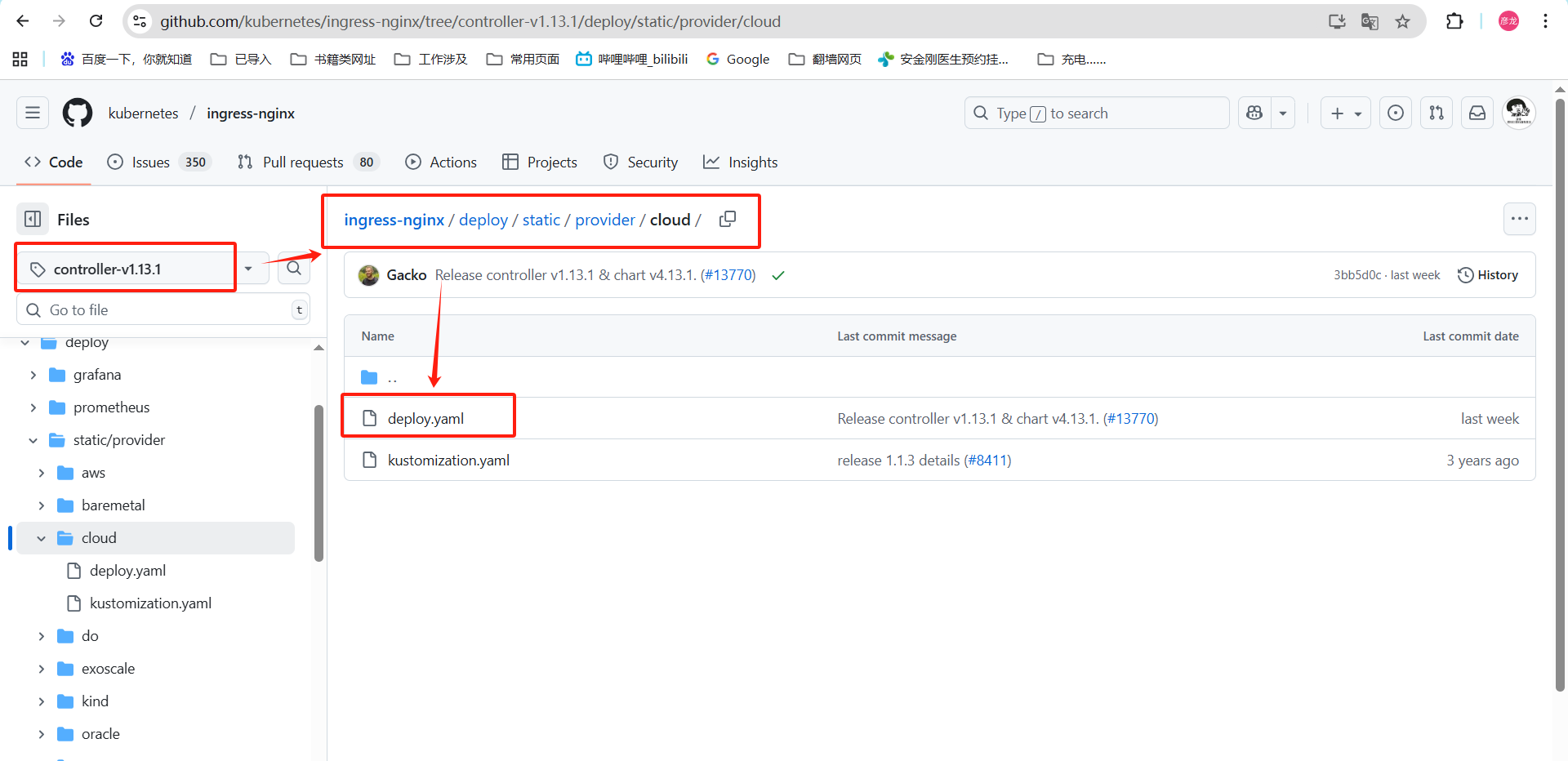Open deploy.yaml in the file list
The image size is (1568, 761).
(425, 418)
